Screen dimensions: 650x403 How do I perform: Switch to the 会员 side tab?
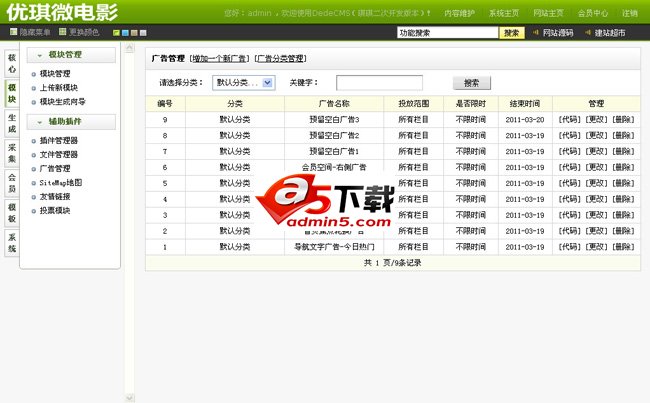point(12,183)
